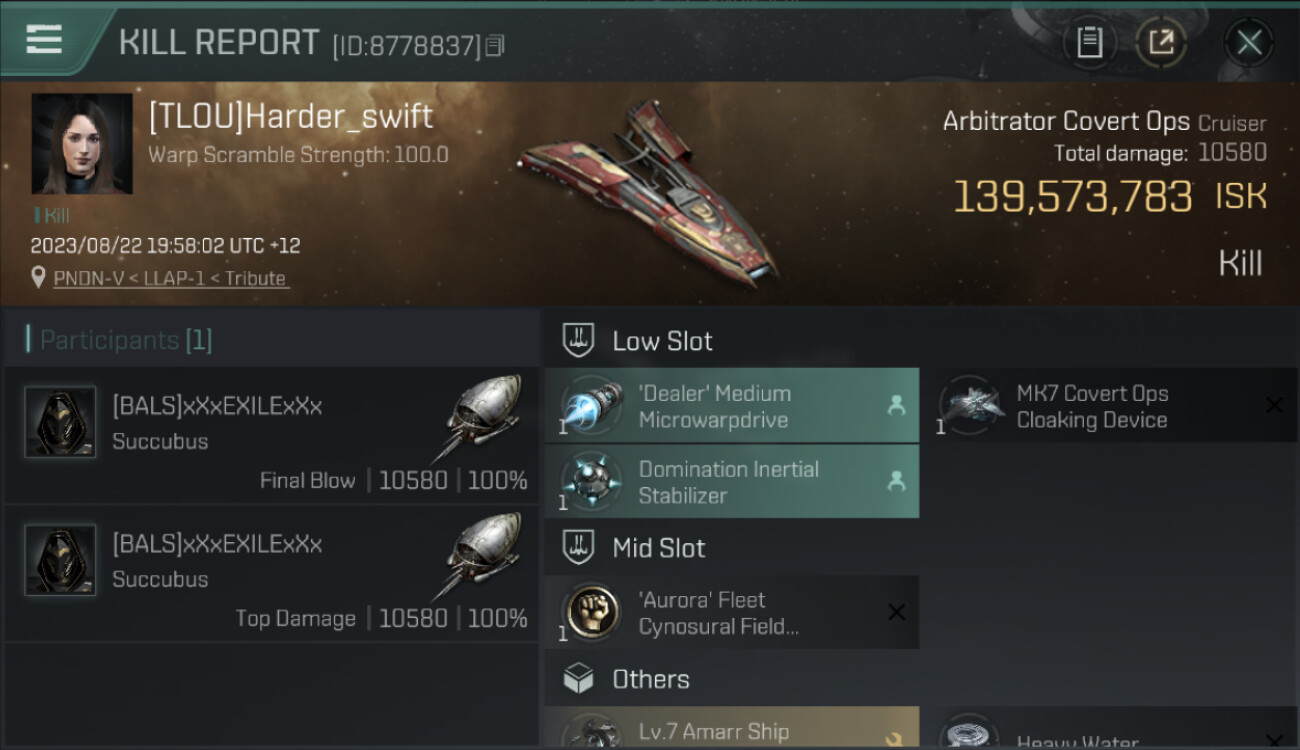Select the Final Blow participant row
Image resolution: width=1300 pixels, height=750 pixels.
pyautogui.click(x=272, y=436)
